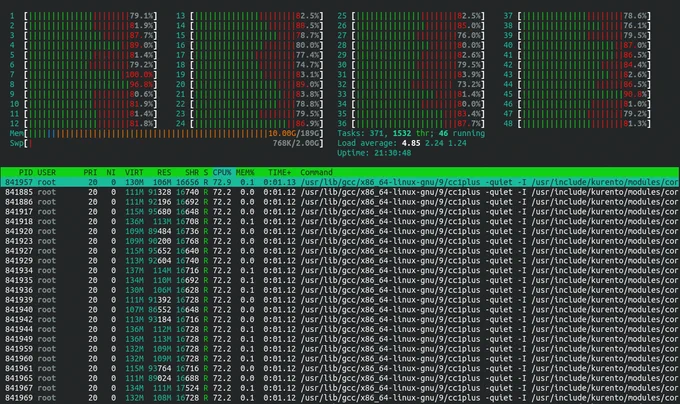Click CPU 8 meter showing 96.8%
This screenshot has height=404, width=680.
(83, 85)
